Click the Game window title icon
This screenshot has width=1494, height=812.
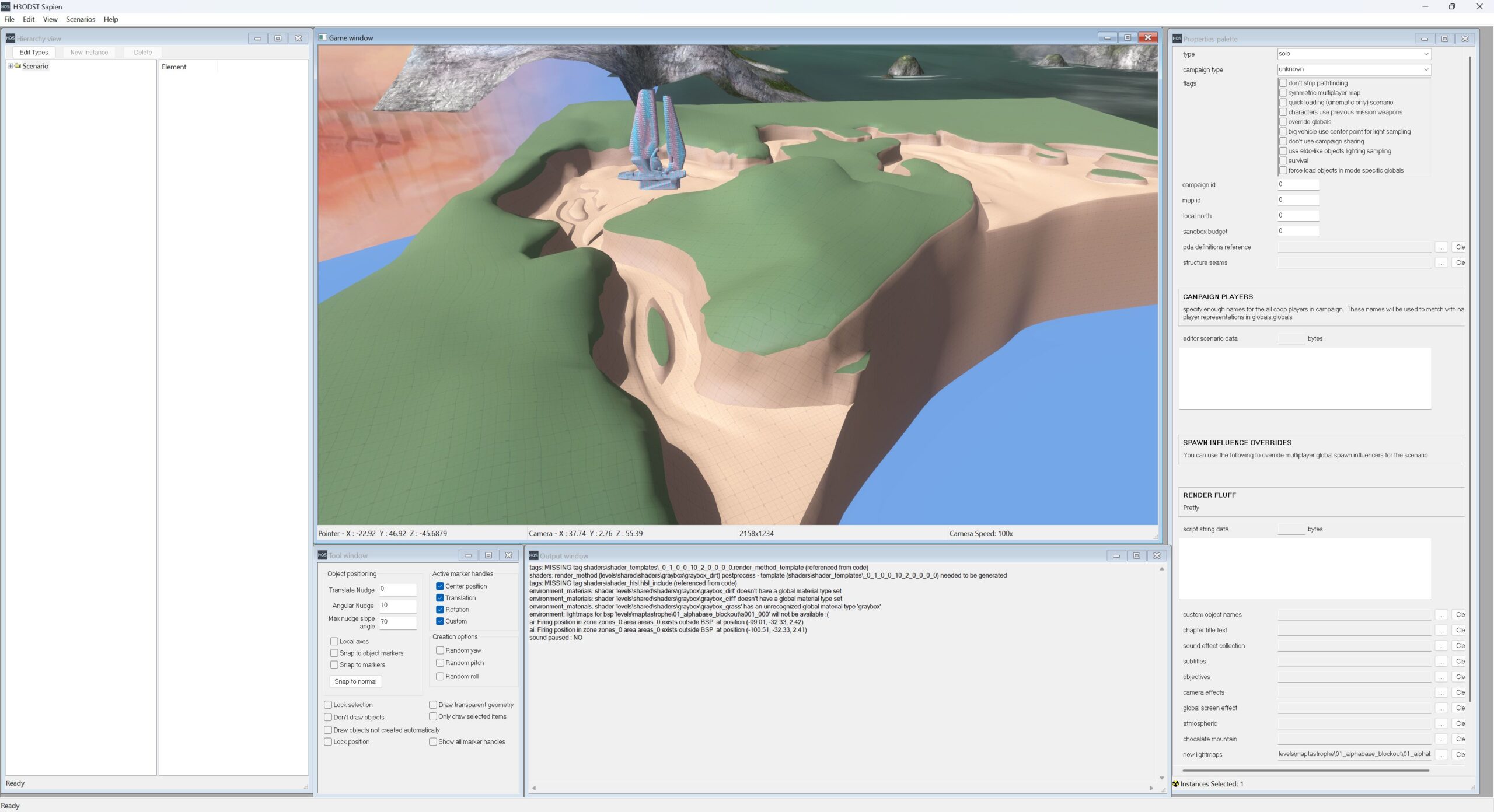click(323, 37)
